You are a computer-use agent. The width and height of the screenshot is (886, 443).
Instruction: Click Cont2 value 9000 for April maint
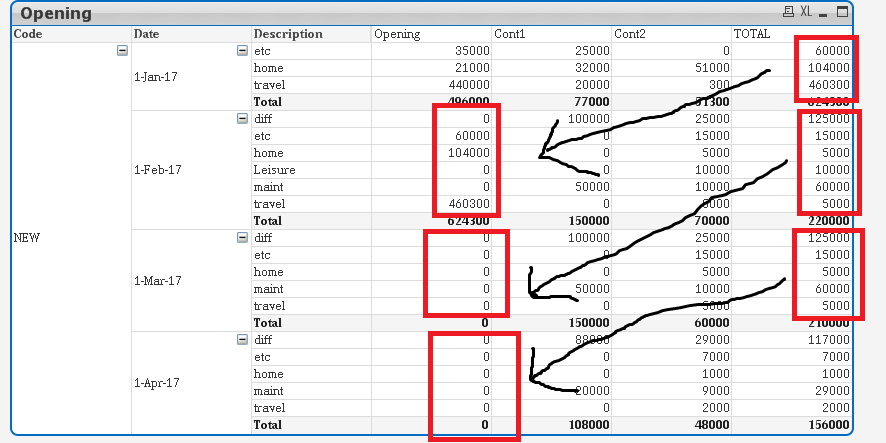click(x=715, y=390)
